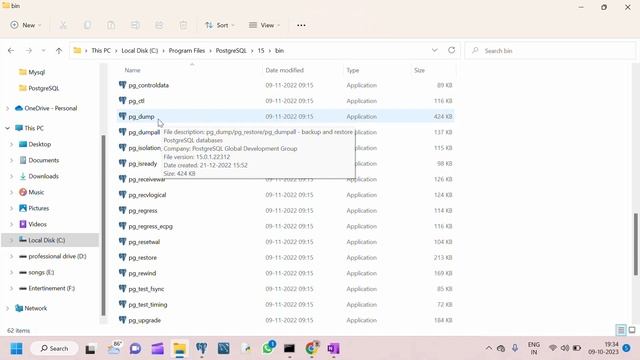
Task: Open the Sort dropdown
Action: pyautogui.click(x=220, y=25)
